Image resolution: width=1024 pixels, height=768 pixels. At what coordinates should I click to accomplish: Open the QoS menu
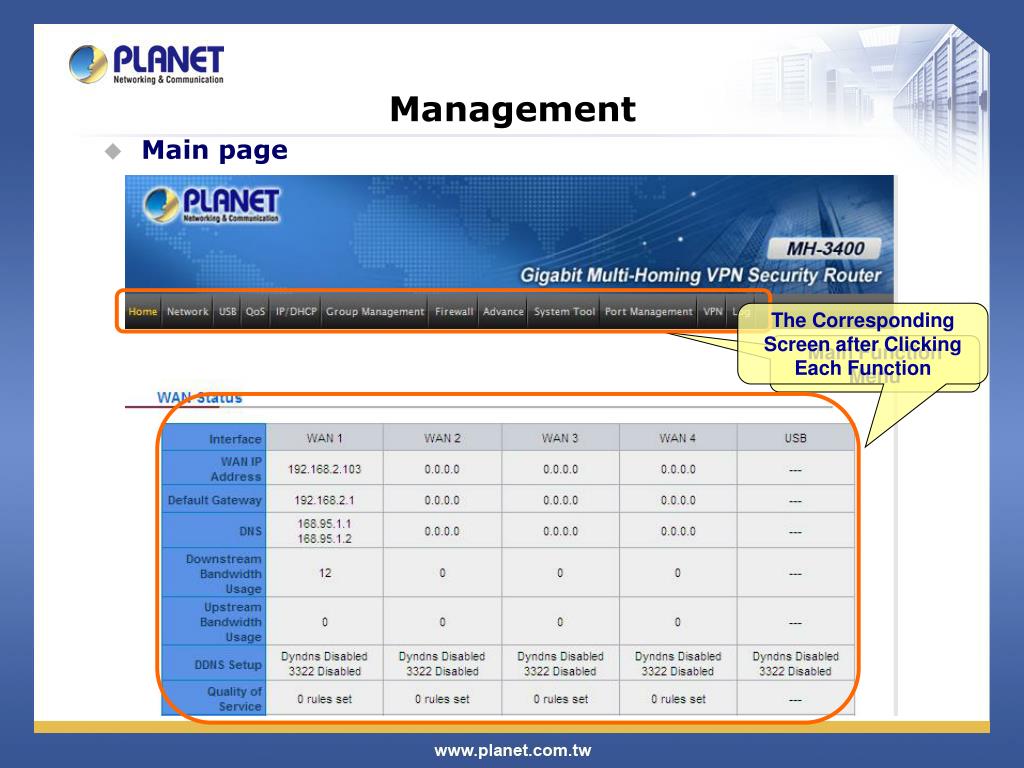(255, 312)
